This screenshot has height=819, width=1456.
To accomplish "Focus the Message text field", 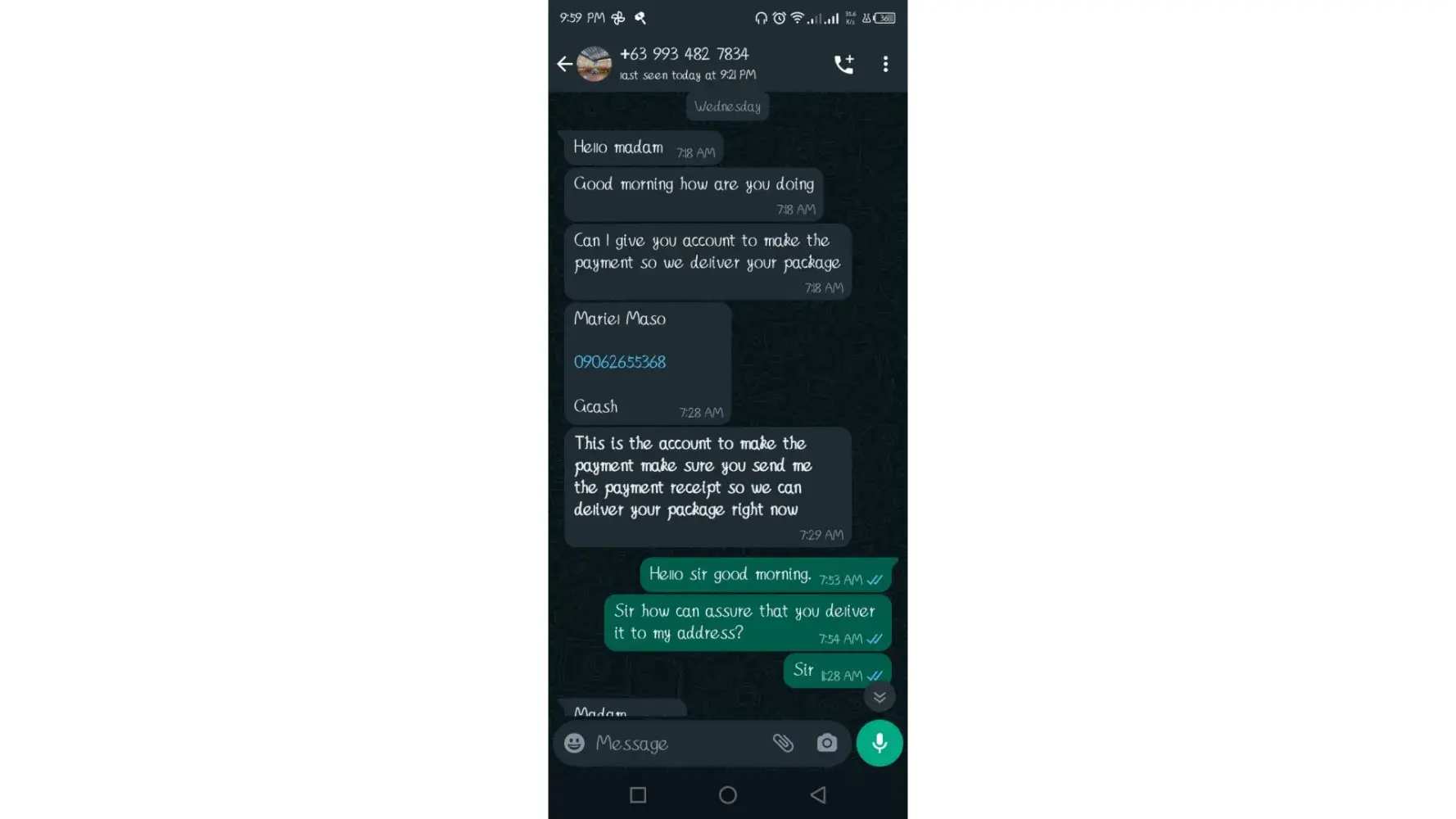I will (680, 743).
